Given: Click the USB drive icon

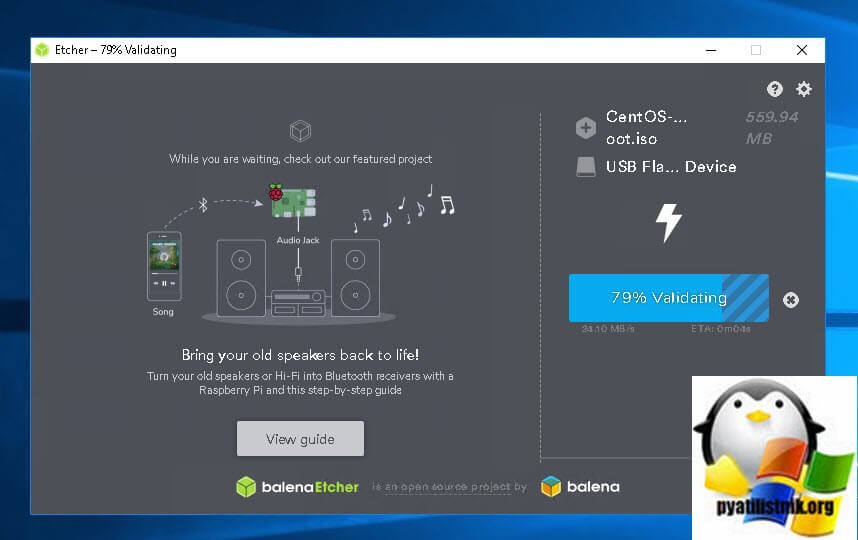Looking at the screenshot, I should coord(586,167).
